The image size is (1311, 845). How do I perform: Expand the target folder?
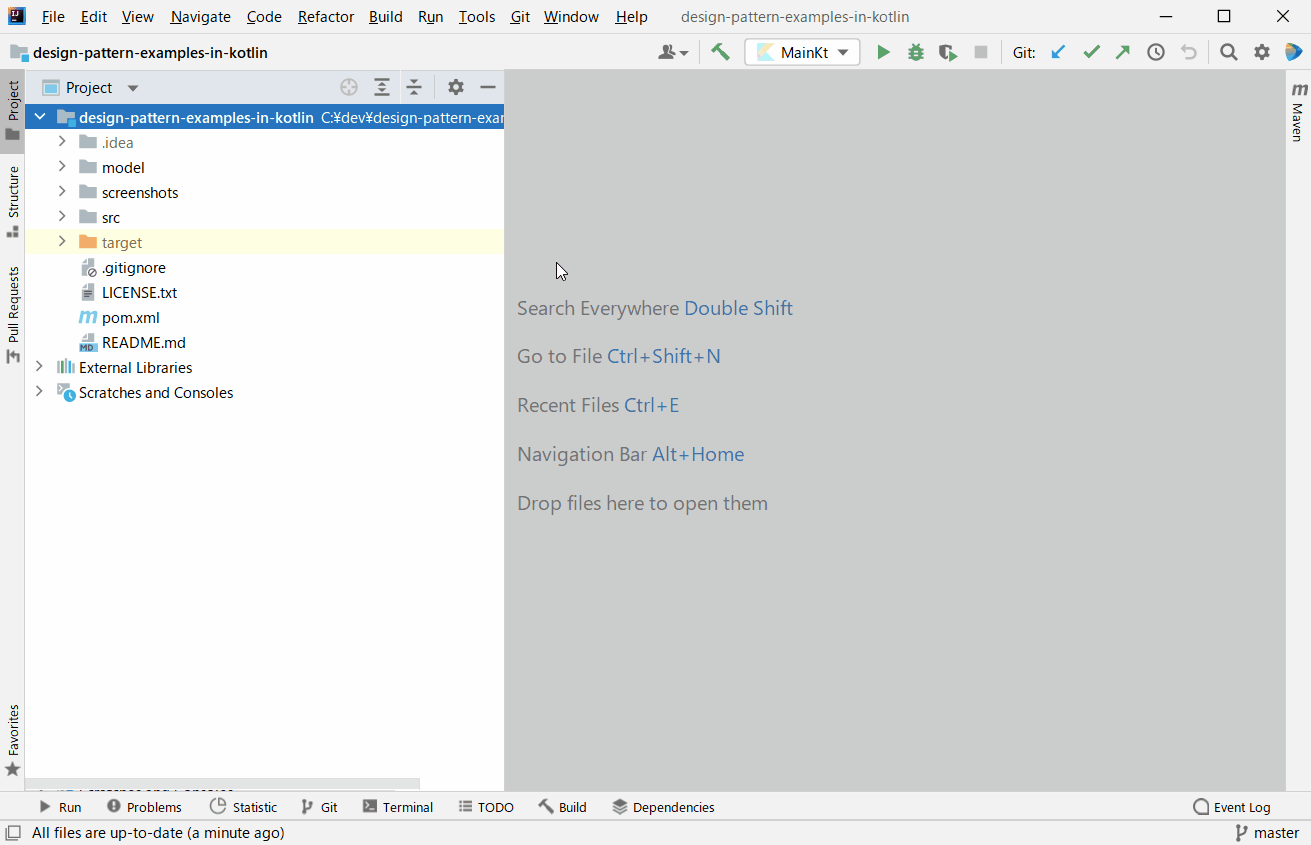tap(62, 242)
